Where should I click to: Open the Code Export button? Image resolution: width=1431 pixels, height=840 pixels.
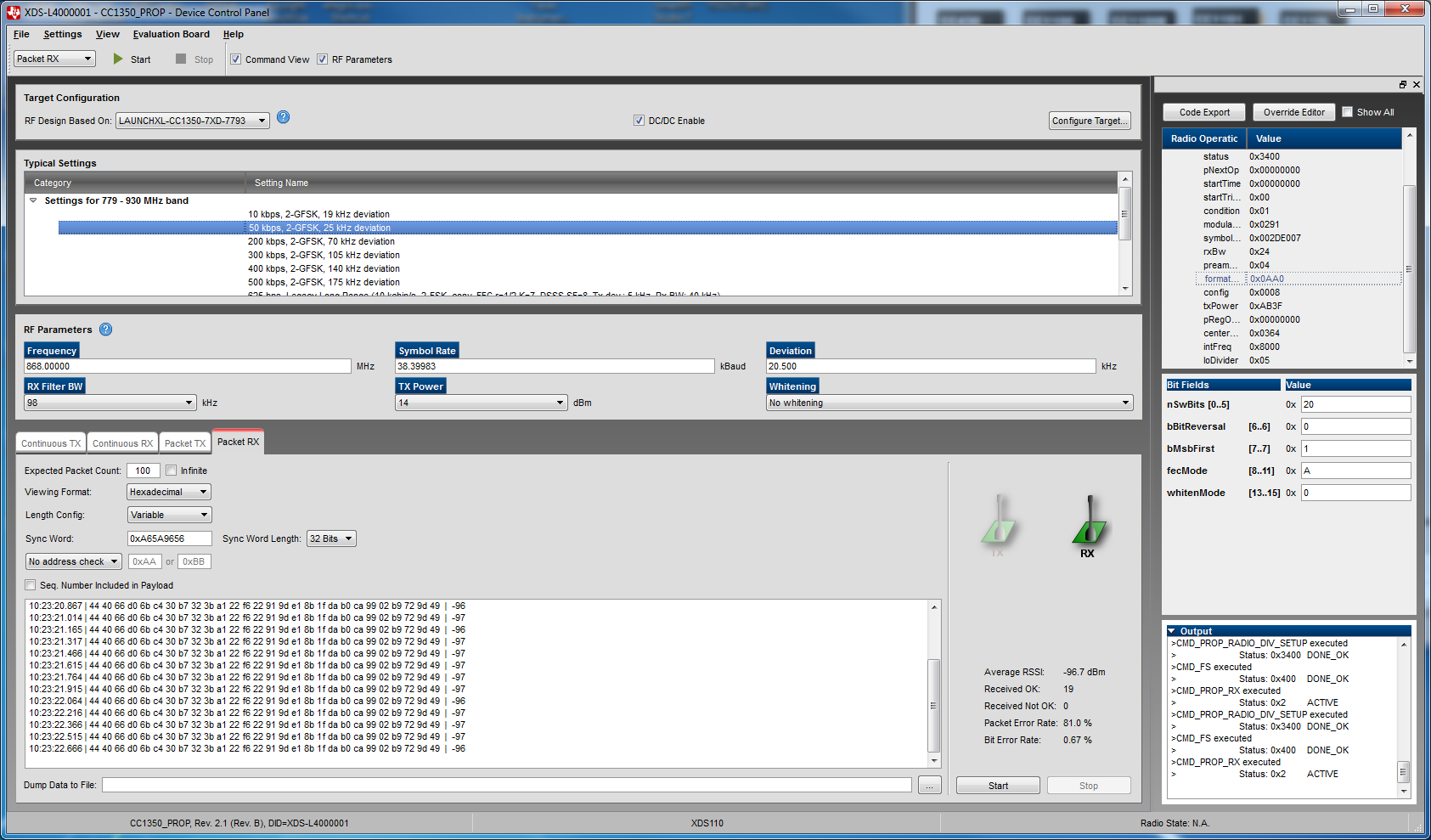pyautogui.click(x=1203, y=112)
